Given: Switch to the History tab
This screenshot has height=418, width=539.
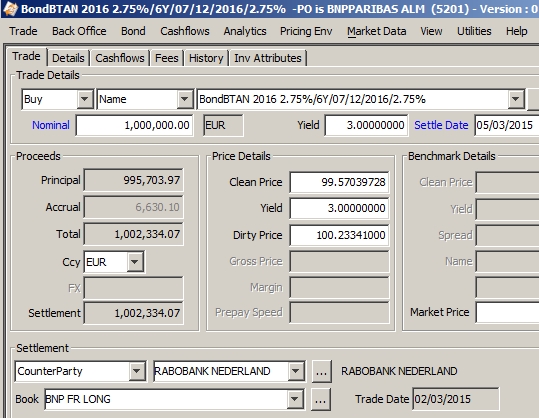Looking at the screenshot, I should 206,58.
